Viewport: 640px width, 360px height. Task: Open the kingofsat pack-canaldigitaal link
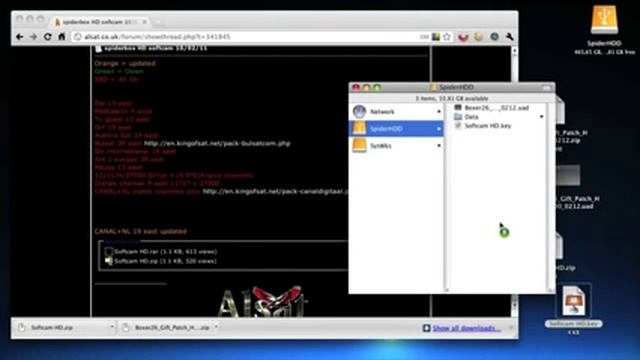276,191
